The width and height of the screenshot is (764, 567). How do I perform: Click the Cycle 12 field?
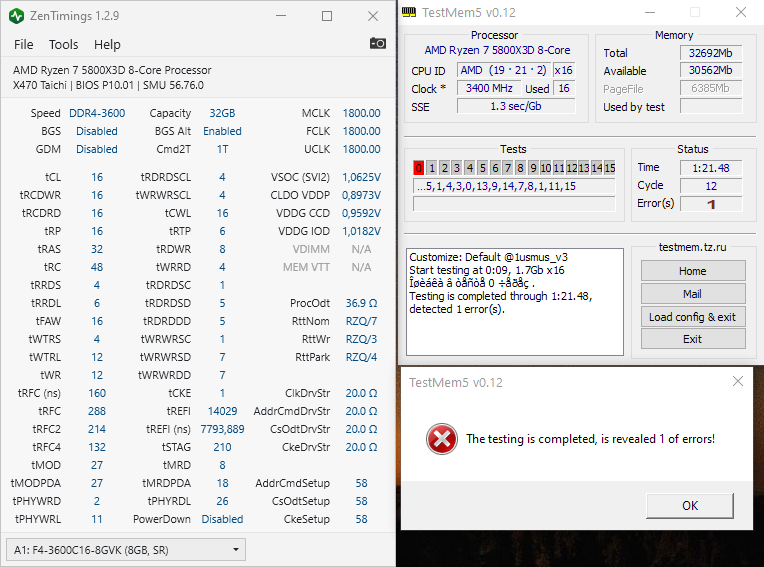(711, 186)
